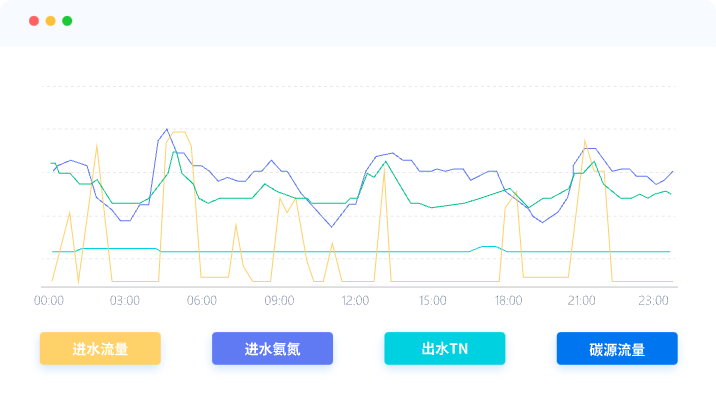
Task: Click the cyan line bump before 18:00
Action: pyautogui.click(x=490, y=247)
